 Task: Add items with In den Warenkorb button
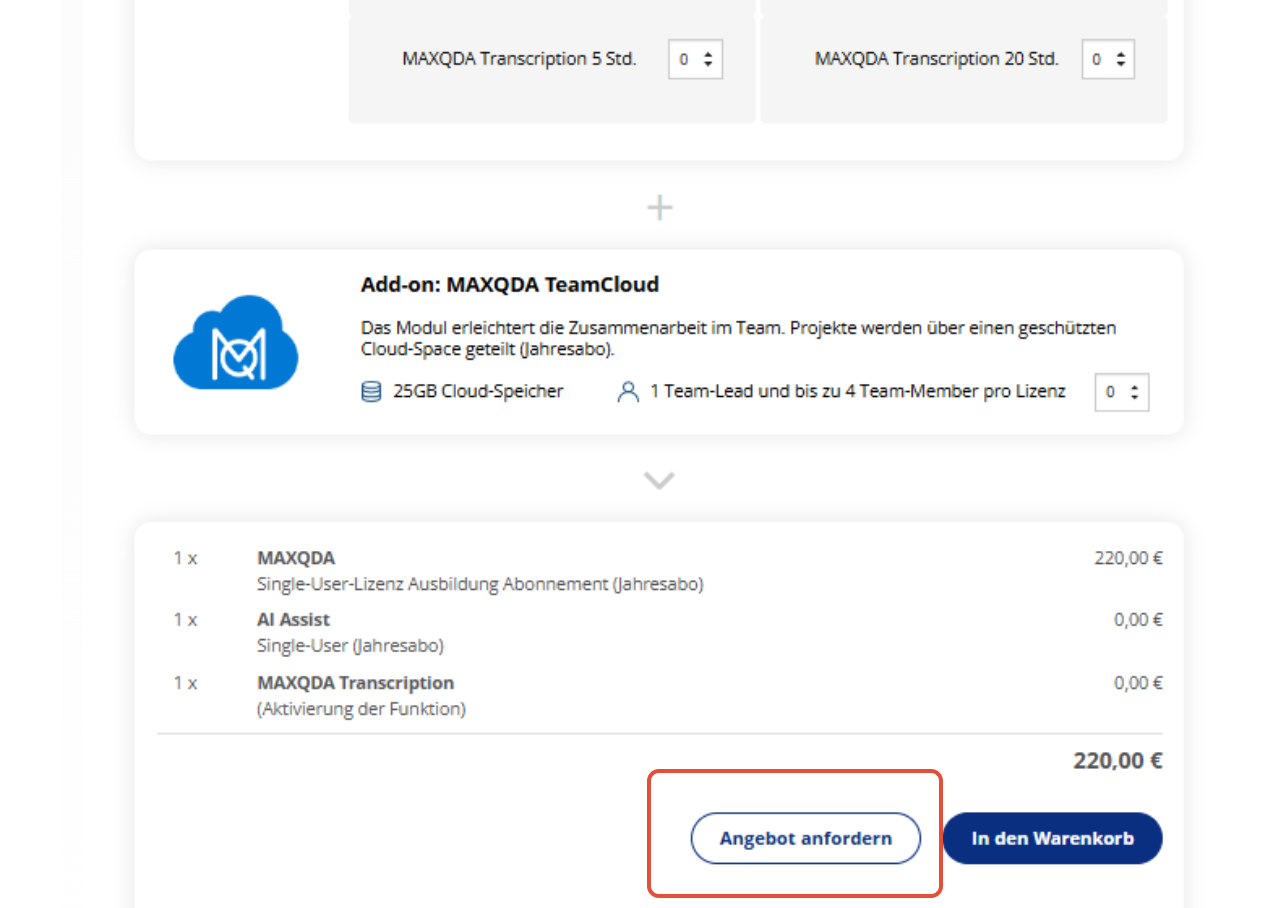tap(1052, 838)
